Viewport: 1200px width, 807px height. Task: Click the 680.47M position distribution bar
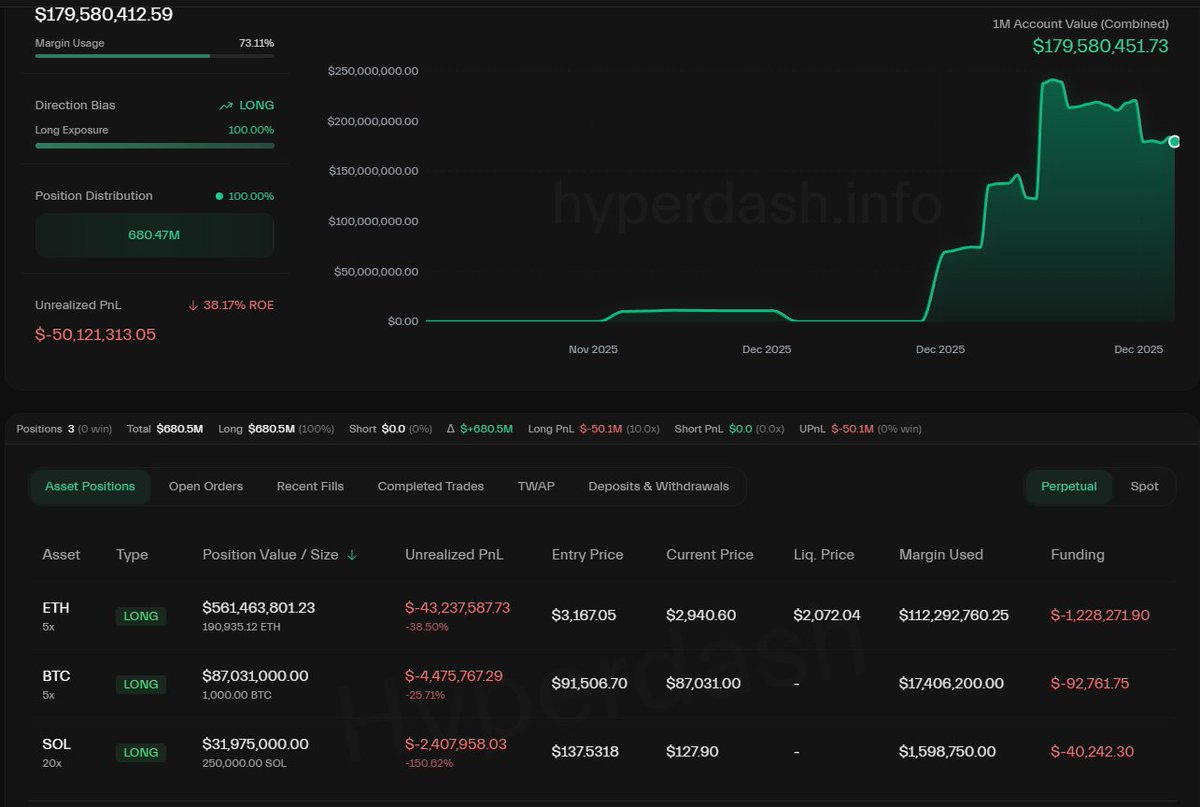[x=154, y=235]
